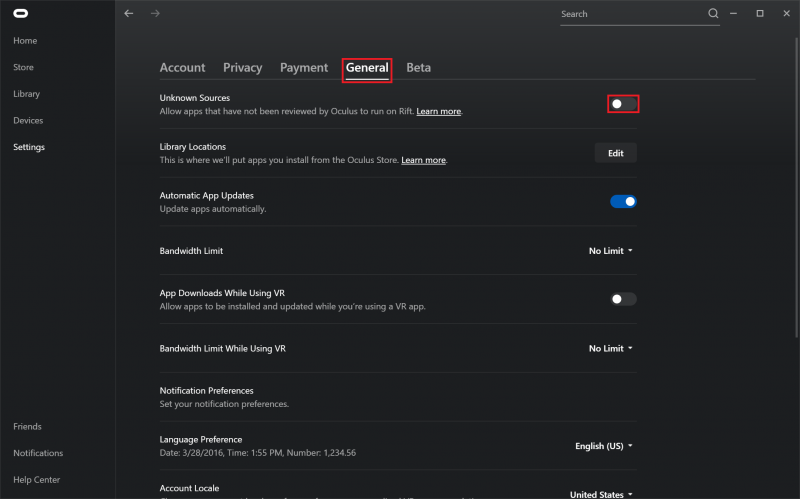Open Learn more link for Library Locations
800x499 pixels.
click(x=423, y=160)
